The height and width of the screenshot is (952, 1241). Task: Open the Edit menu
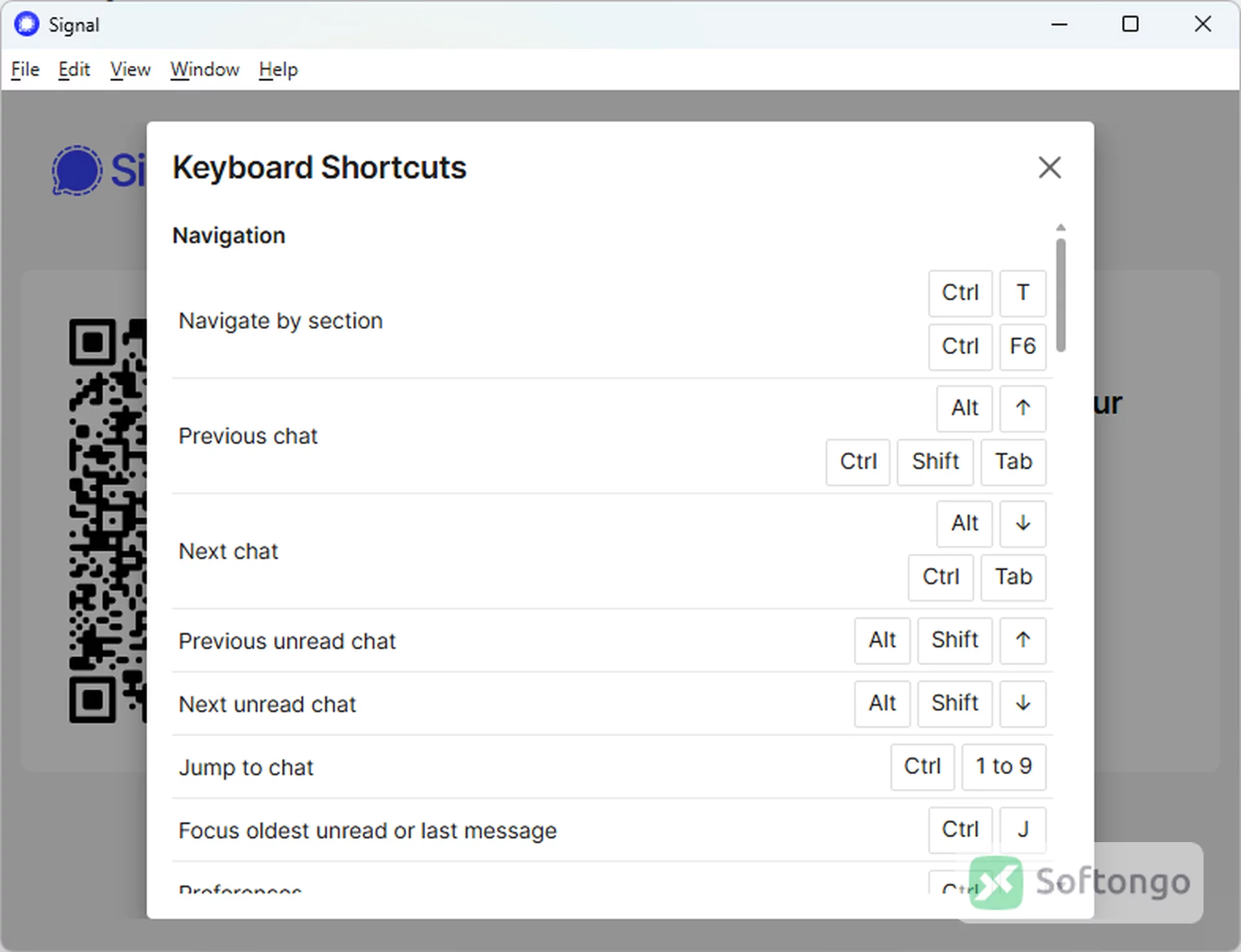tap(74, 69)
